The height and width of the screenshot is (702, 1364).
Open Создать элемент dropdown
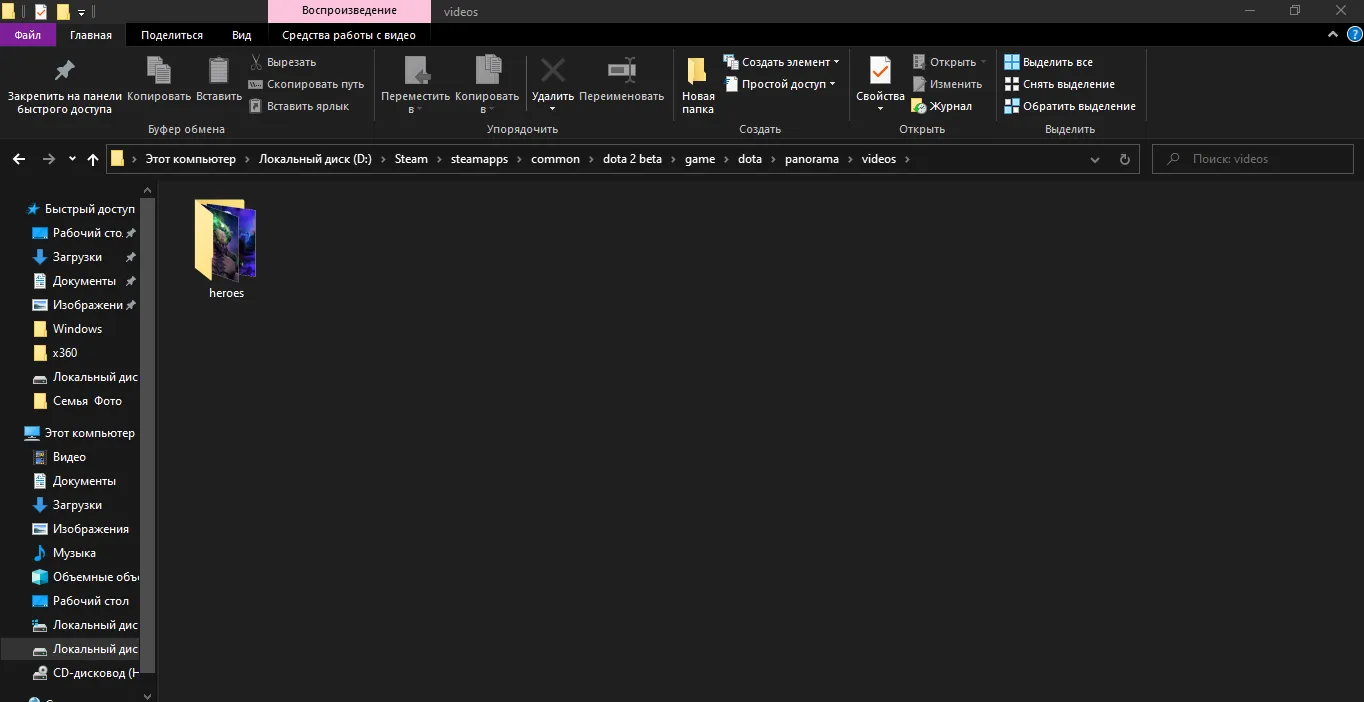[781, 62]
